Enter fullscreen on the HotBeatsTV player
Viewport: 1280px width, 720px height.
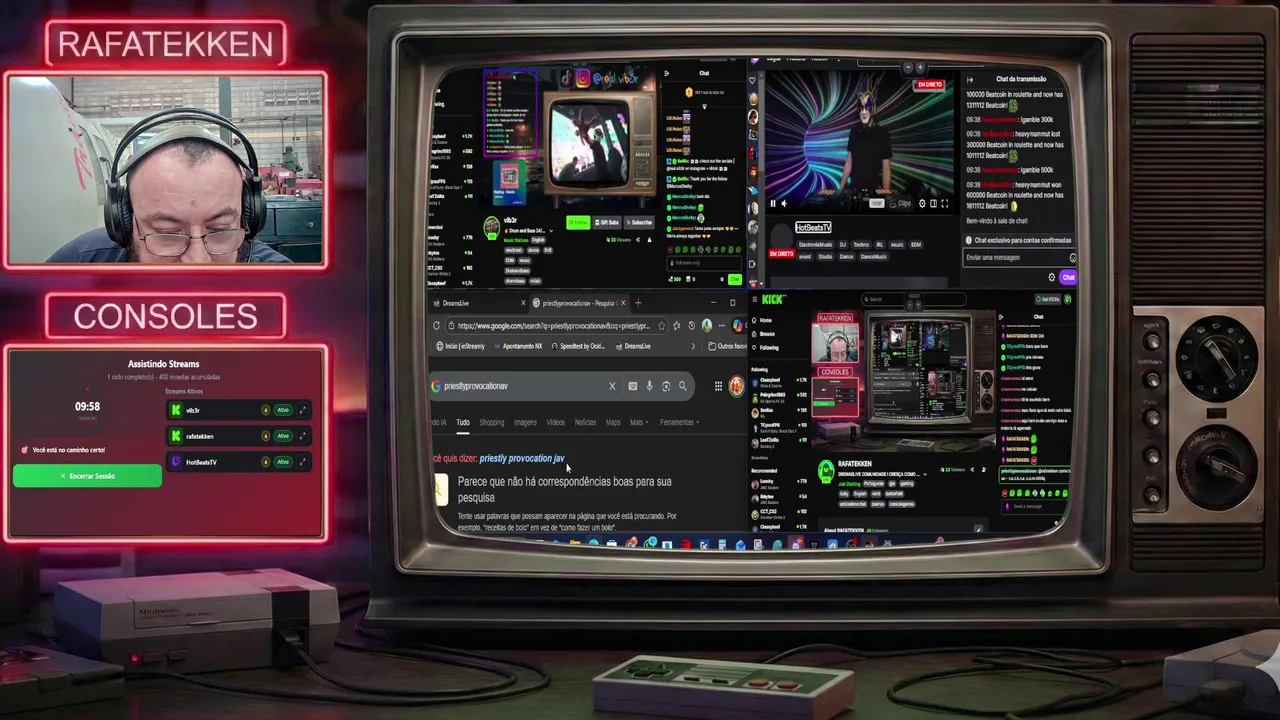945,204
